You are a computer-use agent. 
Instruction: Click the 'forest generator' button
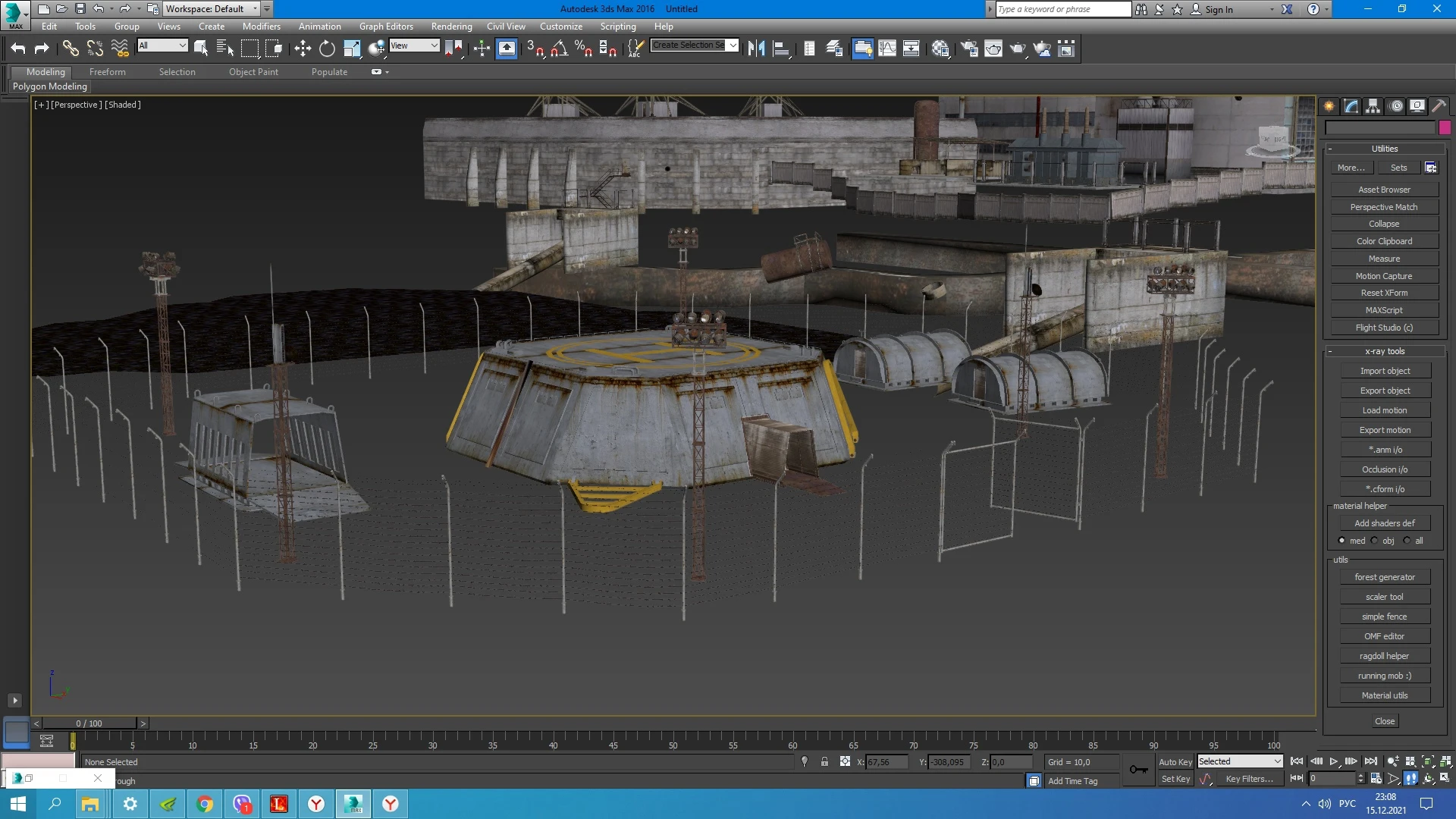(1384, 577)
